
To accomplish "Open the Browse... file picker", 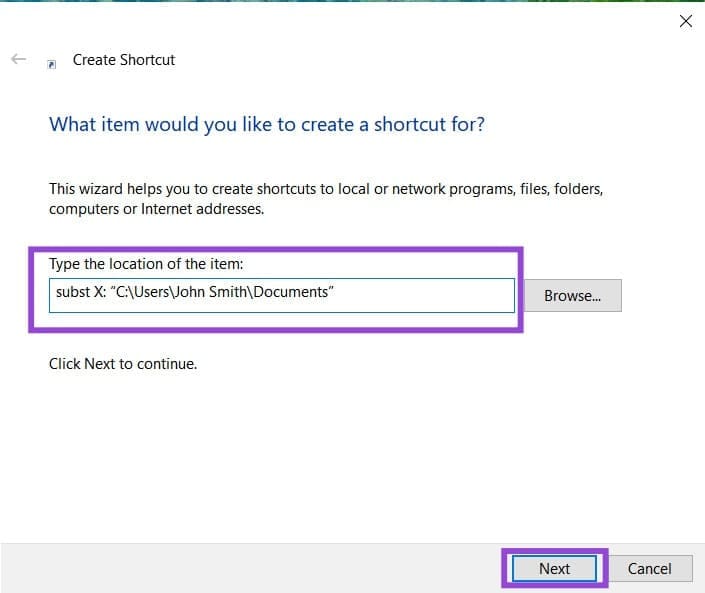I will coord(572,295).
